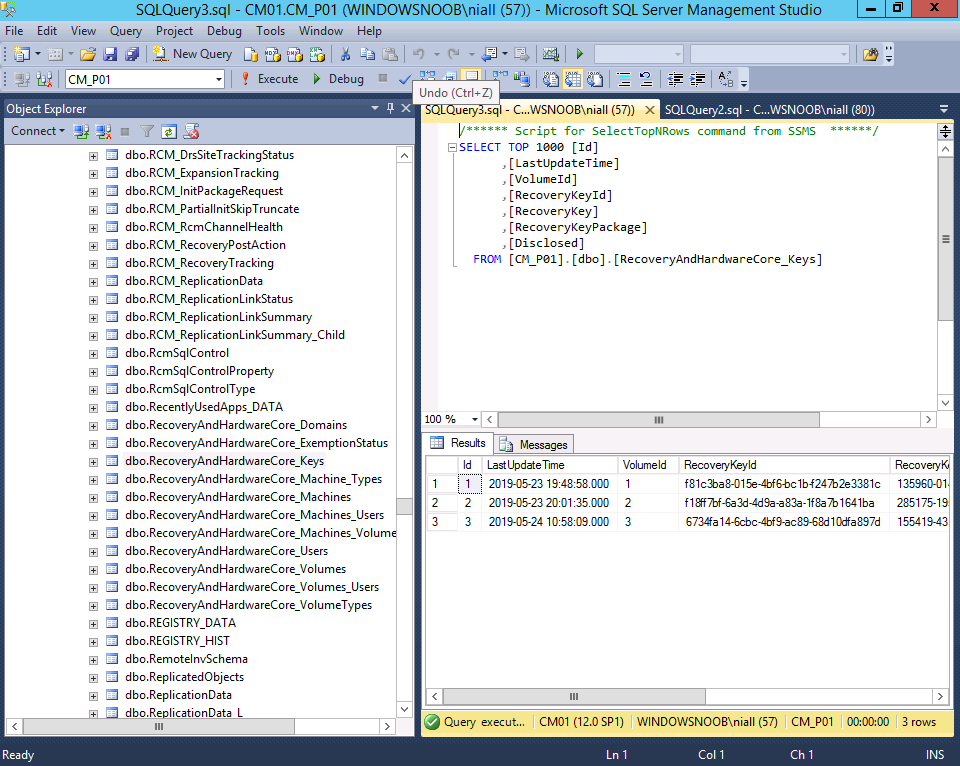
Task: Open the File menu
Action: pos(13,31)
